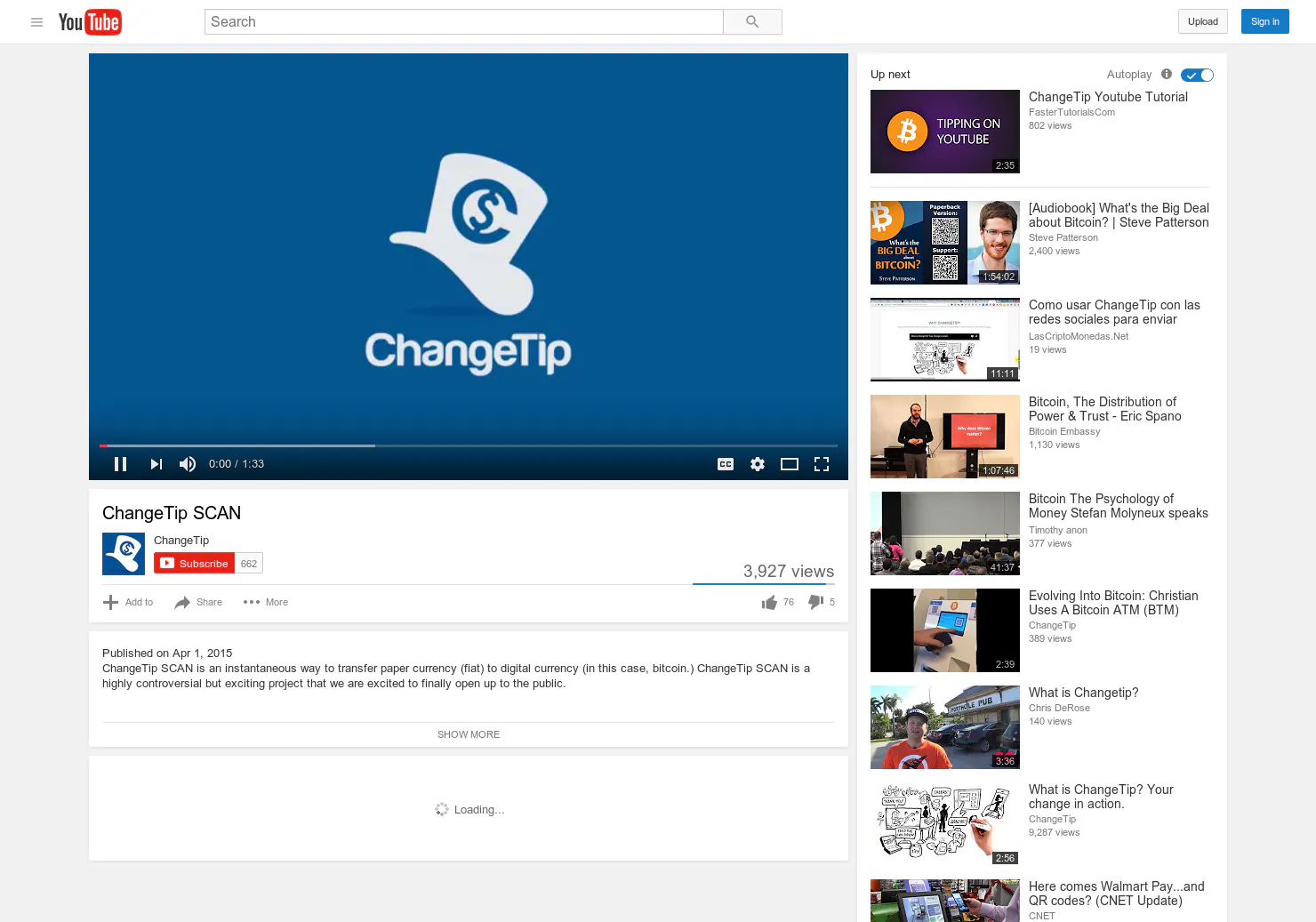Skip to the next video
Viewport: 1316px width, 922px height.
pos(156,464)
